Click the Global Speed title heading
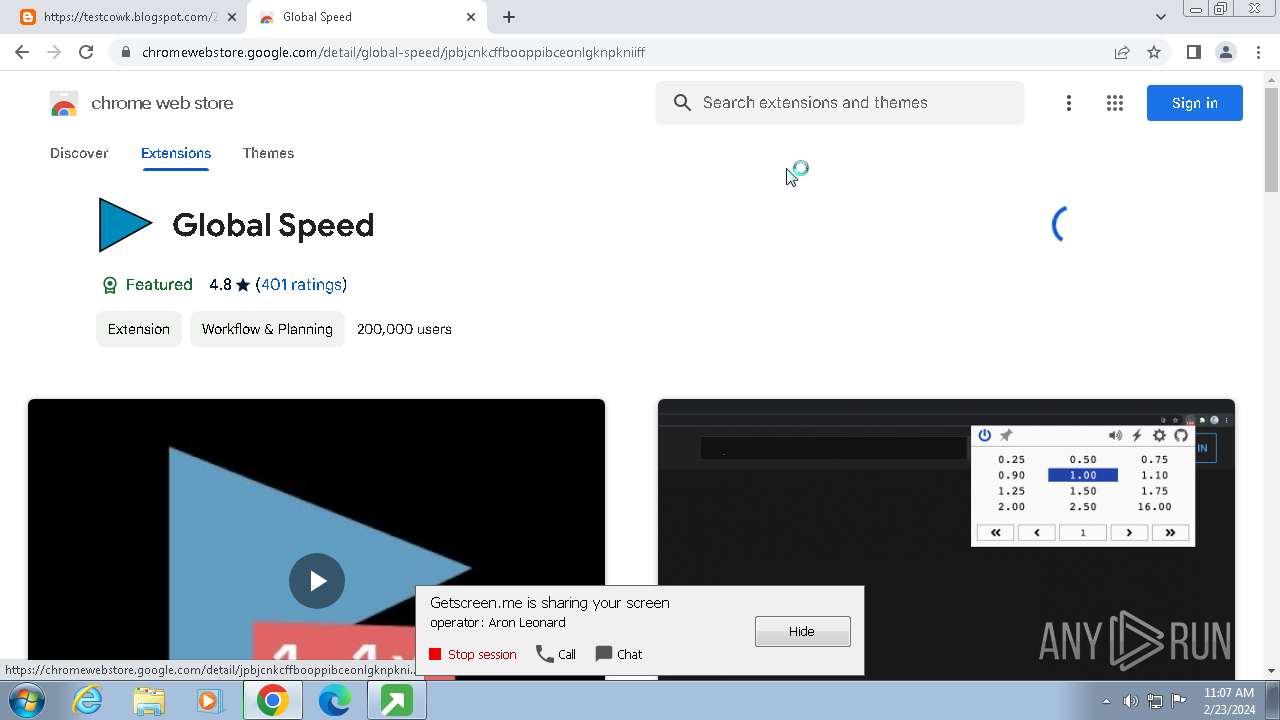Screen dimensions: 1280x720 coord(273,225)
